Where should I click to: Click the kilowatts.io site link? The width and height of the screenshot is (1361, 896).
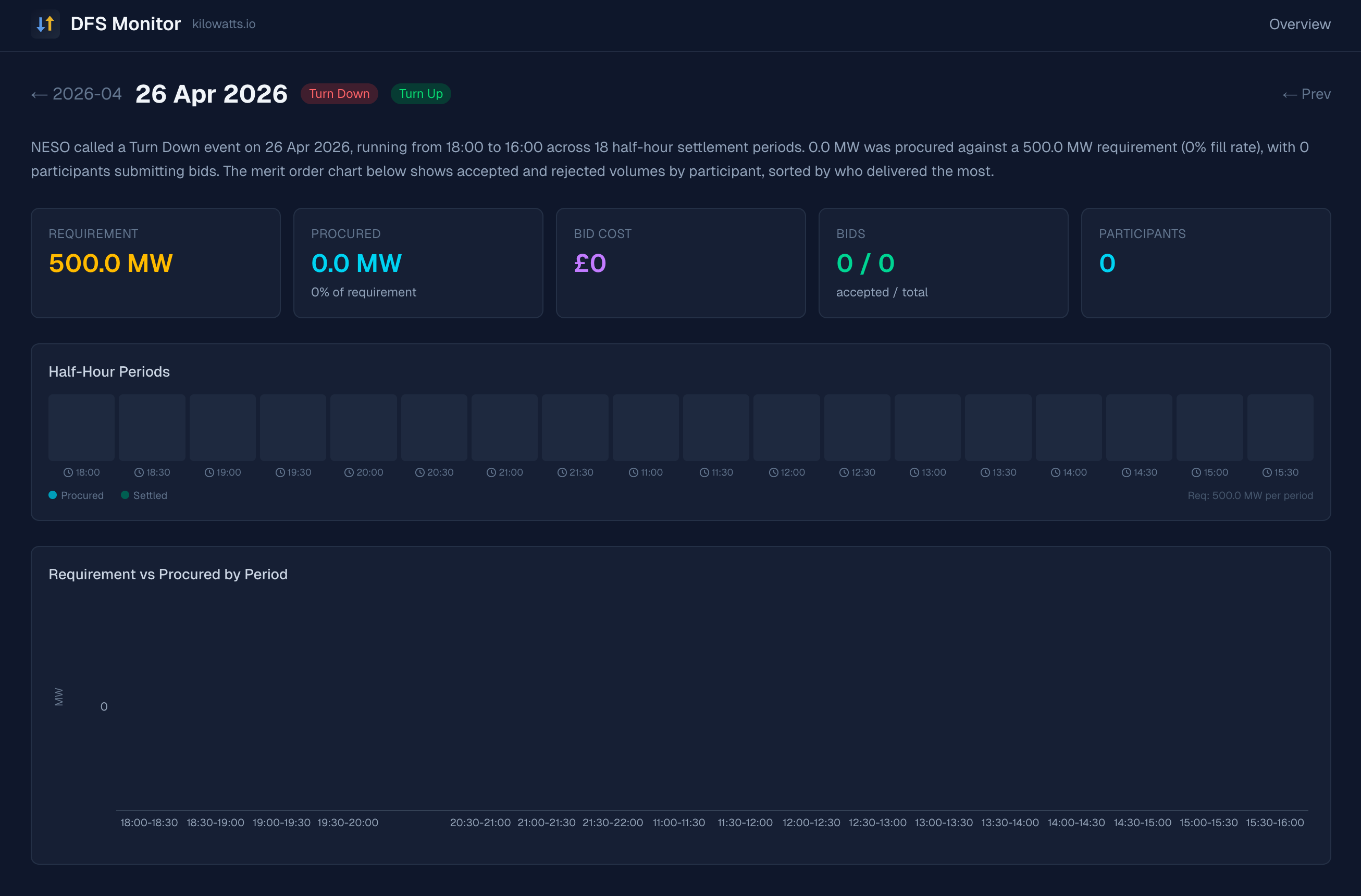coord(224,24)
